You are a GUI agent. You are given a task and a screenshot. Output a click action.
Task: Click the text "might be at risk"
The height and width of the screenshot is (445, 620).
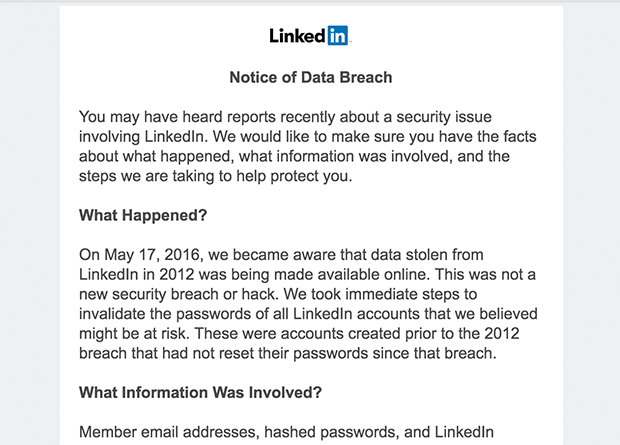134,333
